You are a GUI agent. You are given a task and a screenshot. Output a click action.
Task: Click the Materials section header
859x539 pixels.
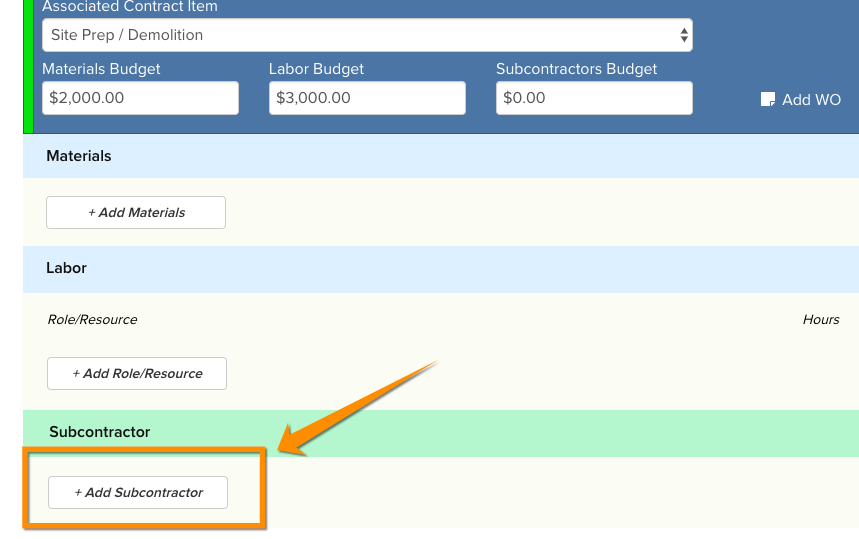(441, 156)
